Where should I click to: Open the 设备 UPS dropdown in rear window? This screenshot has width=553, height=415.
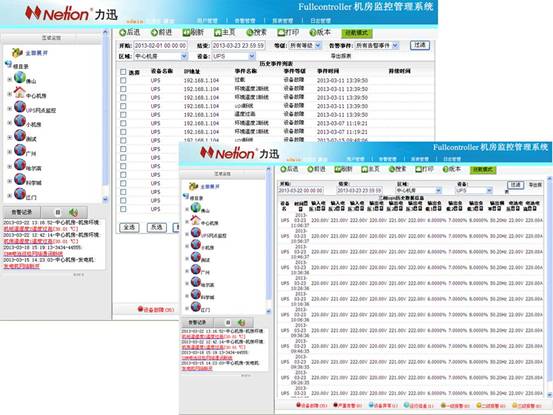point(233,56)
